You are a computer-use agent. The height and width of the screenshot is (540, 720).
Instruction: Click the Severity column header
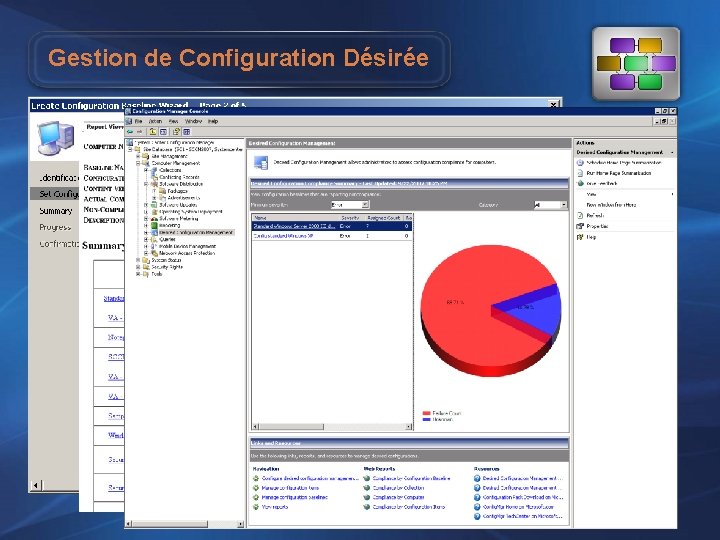click(x=350, y=218)
